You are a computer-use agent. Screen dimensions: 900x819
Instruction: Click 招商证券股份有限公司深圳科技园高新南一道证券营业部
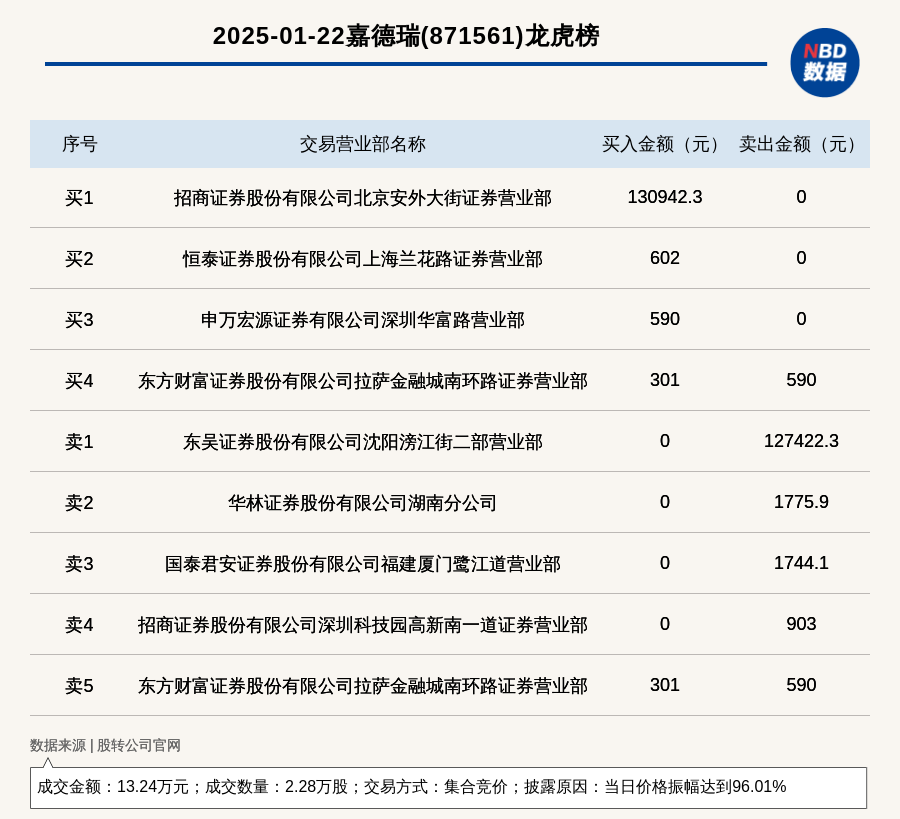pos(363,624)
